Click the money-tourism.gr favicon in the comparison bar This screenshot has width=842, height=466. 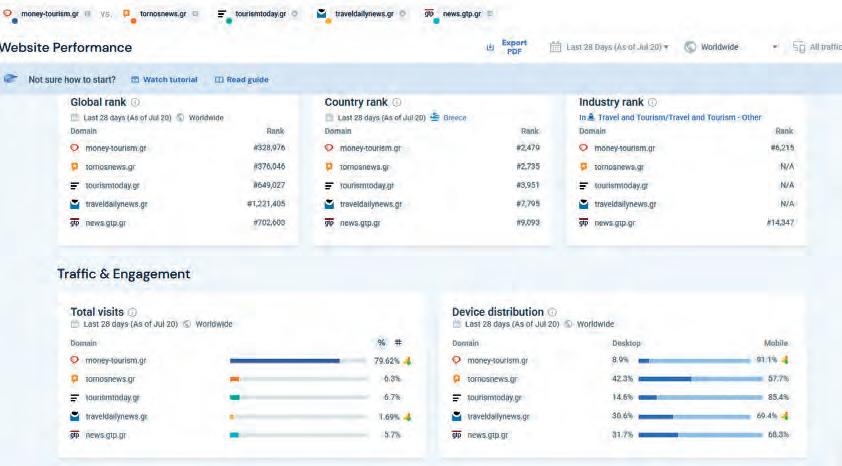point(8,13)
